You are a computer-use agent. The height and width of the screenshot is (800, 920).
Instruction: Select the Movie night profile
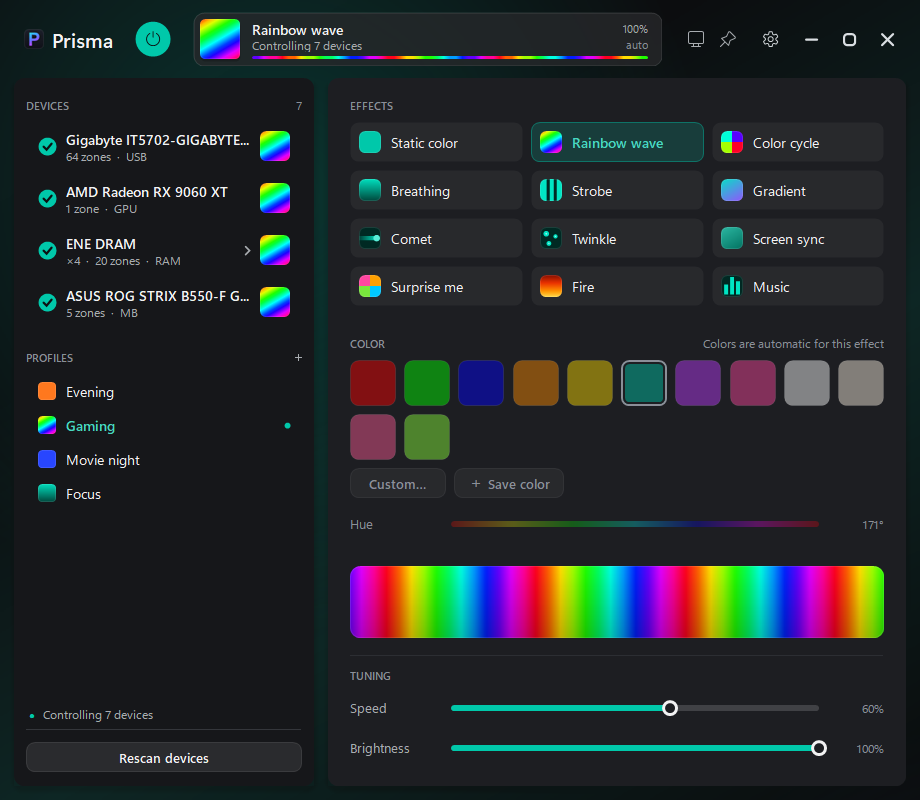(164, 460)
